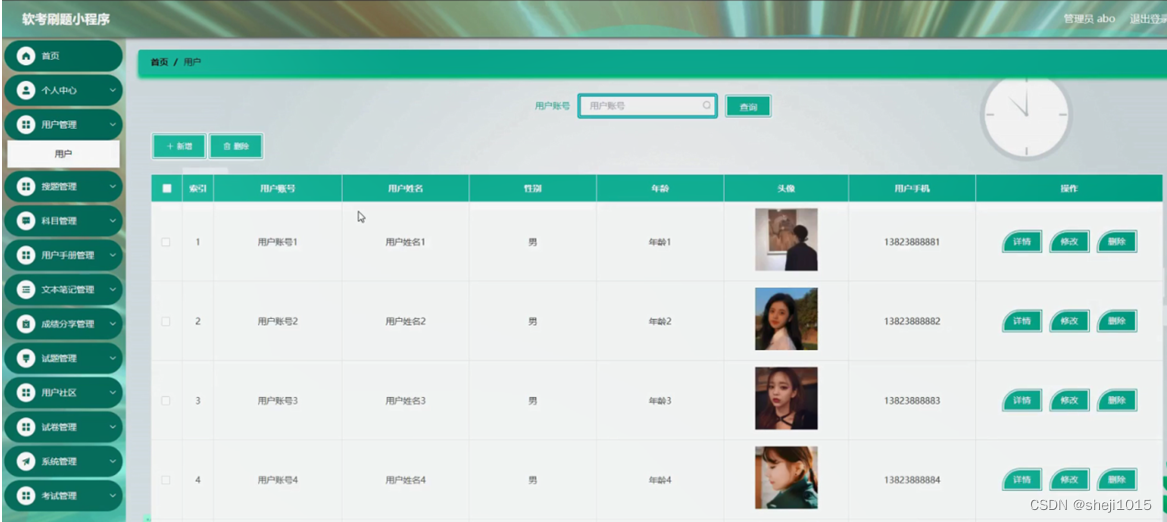Click the grid icon beside 用户社区
This screenshot has width=1167, height=522.
pos(26,392)
